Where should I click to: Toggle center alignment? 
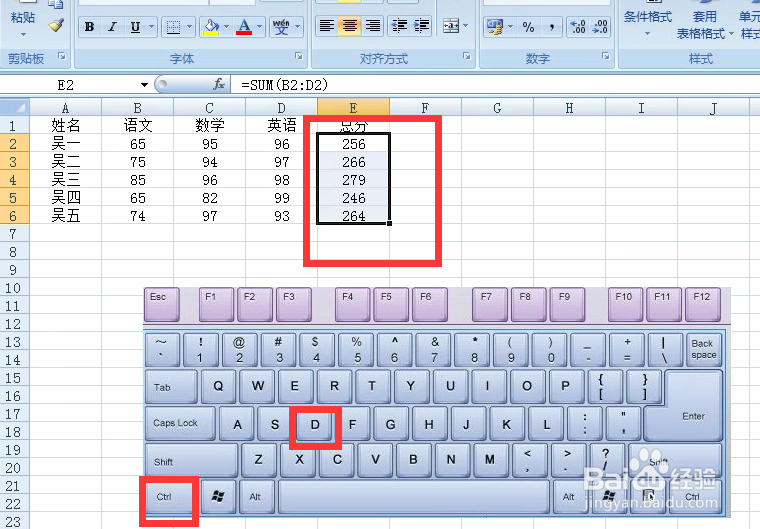350,26
